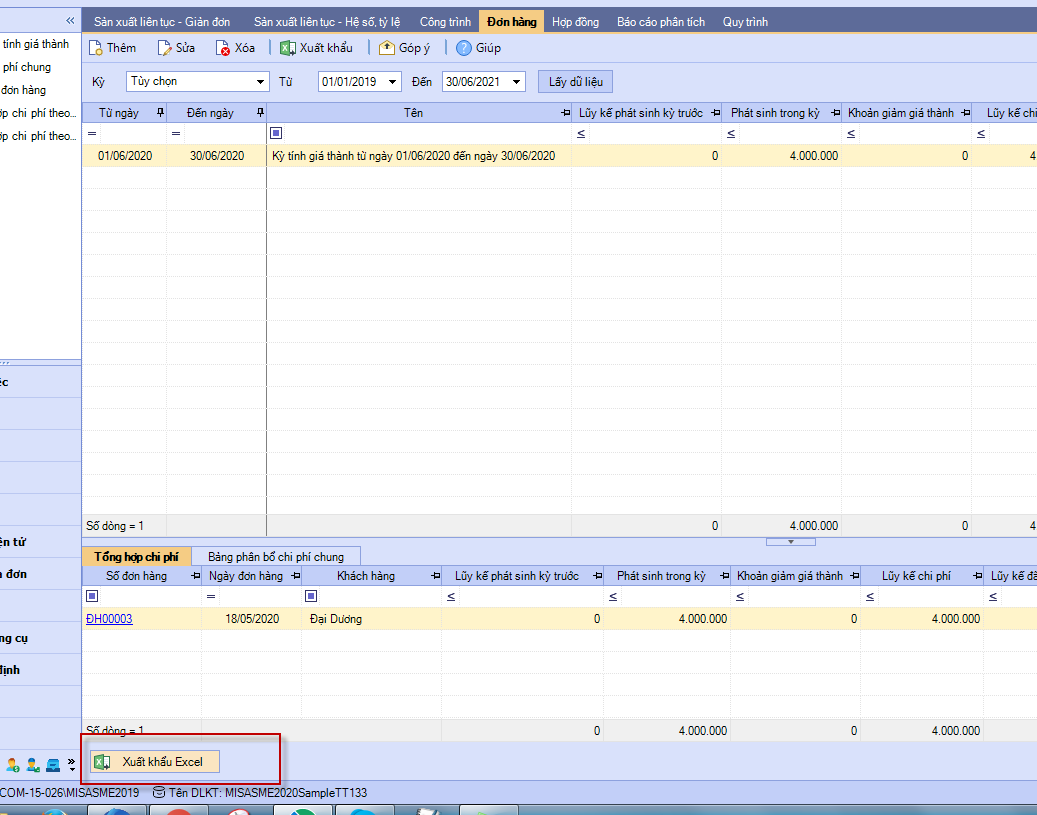
Task: Select the Đơn hàng tab
Action: (x=512, y=22)
